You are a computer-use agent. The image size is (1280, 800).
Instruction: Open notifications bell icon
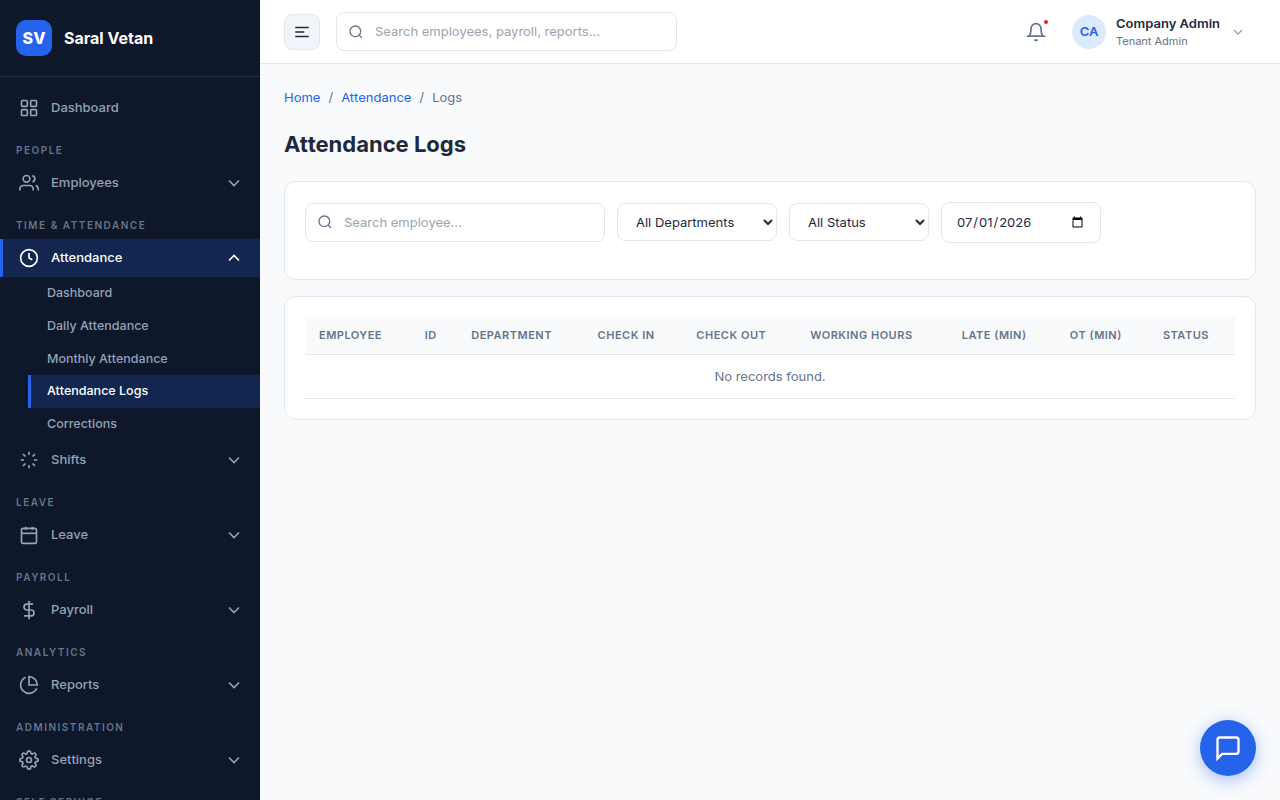tap(1036, 32)
